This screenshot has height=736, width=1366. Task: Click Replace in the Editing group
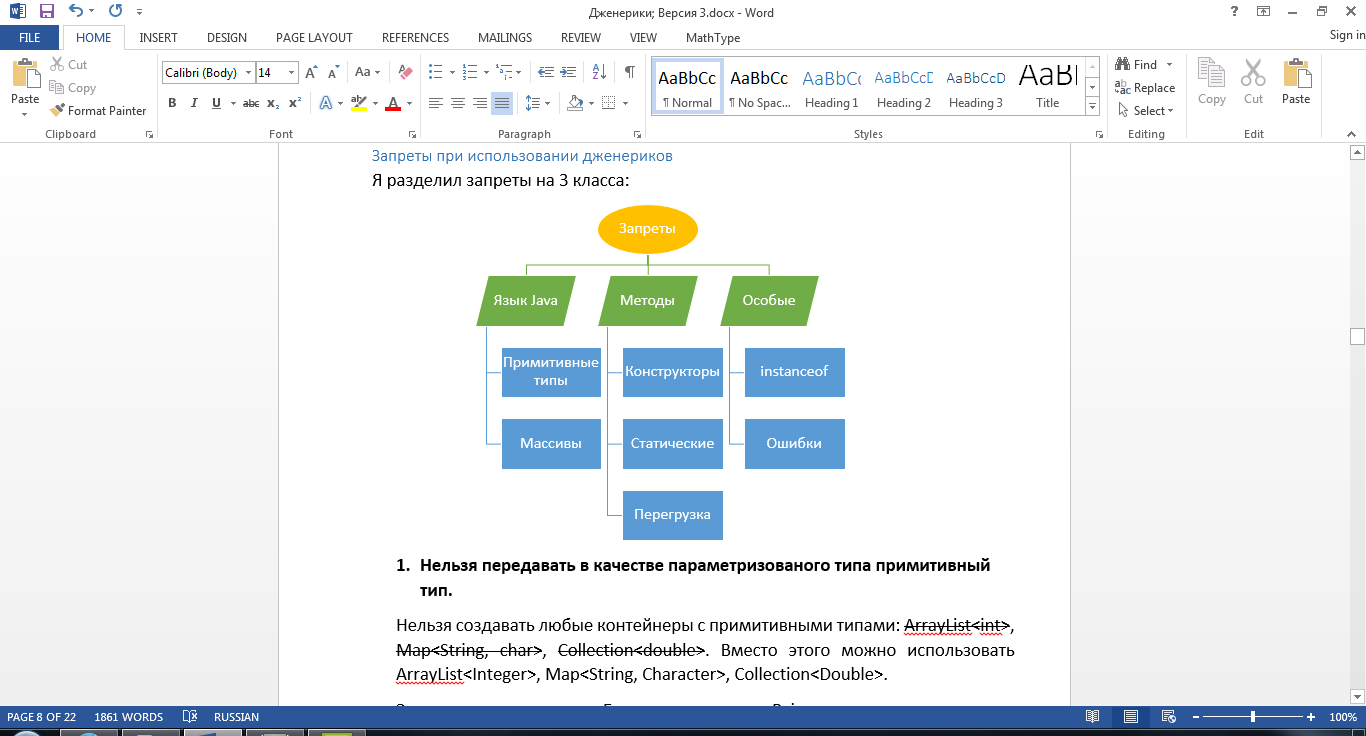coord(1146,88)
